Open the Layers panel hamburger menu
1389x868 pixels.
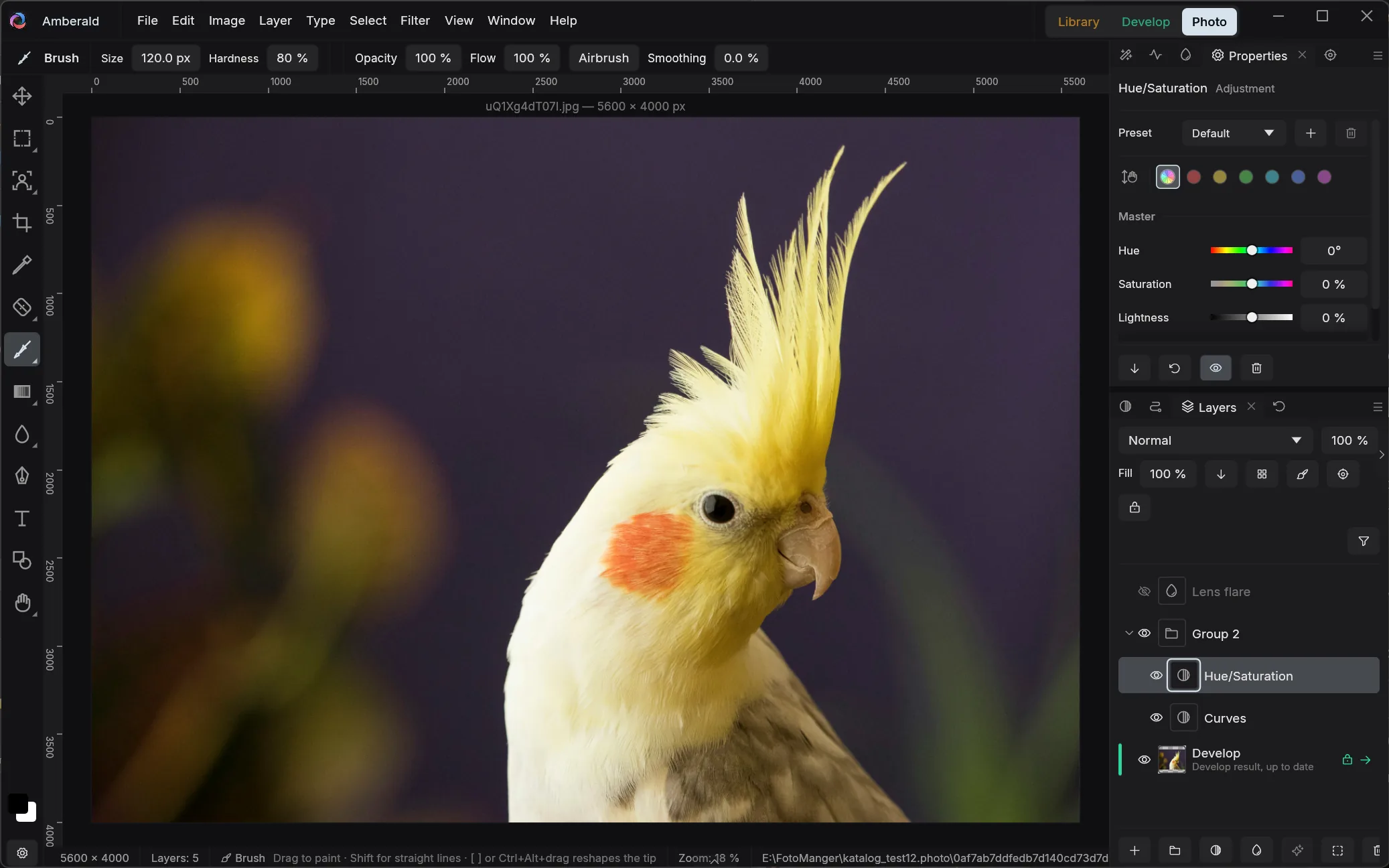(x=1378, y=407)
